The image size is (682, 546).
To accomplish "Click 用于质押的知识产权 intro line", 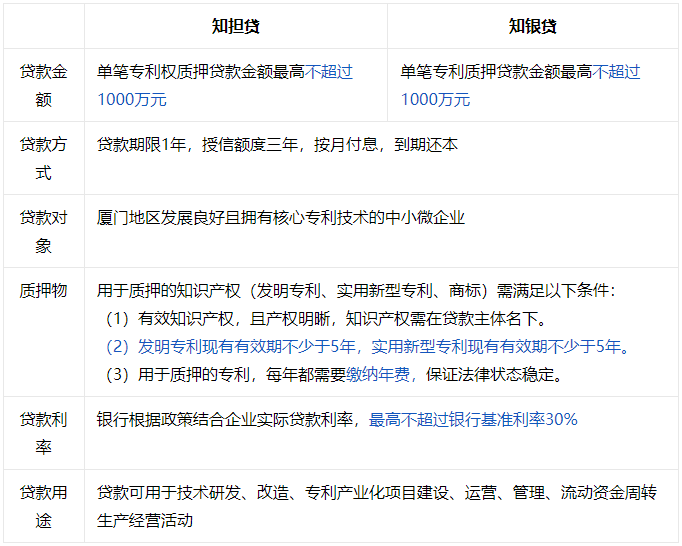I will 356,291.
